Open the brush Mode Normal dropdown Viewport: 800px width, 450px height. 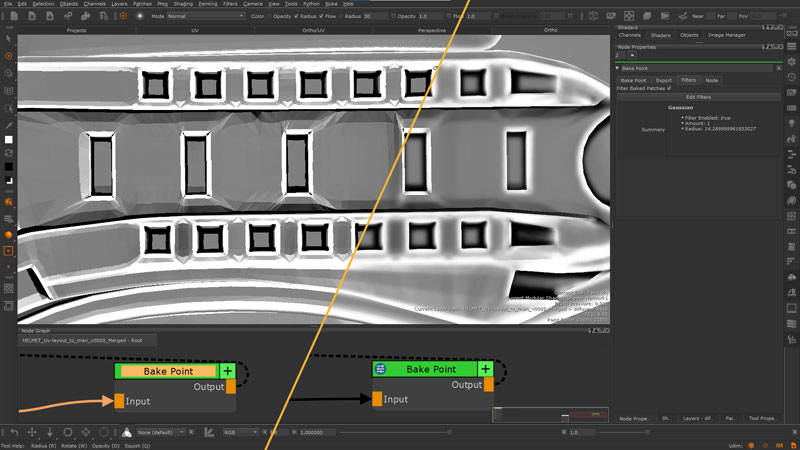click(x=206, y=16)
